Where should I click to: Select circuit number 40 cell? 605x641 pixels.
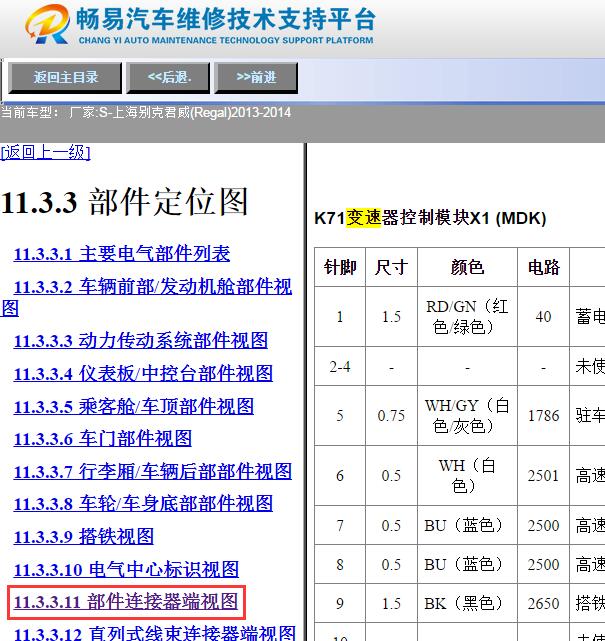click(543, 317)
